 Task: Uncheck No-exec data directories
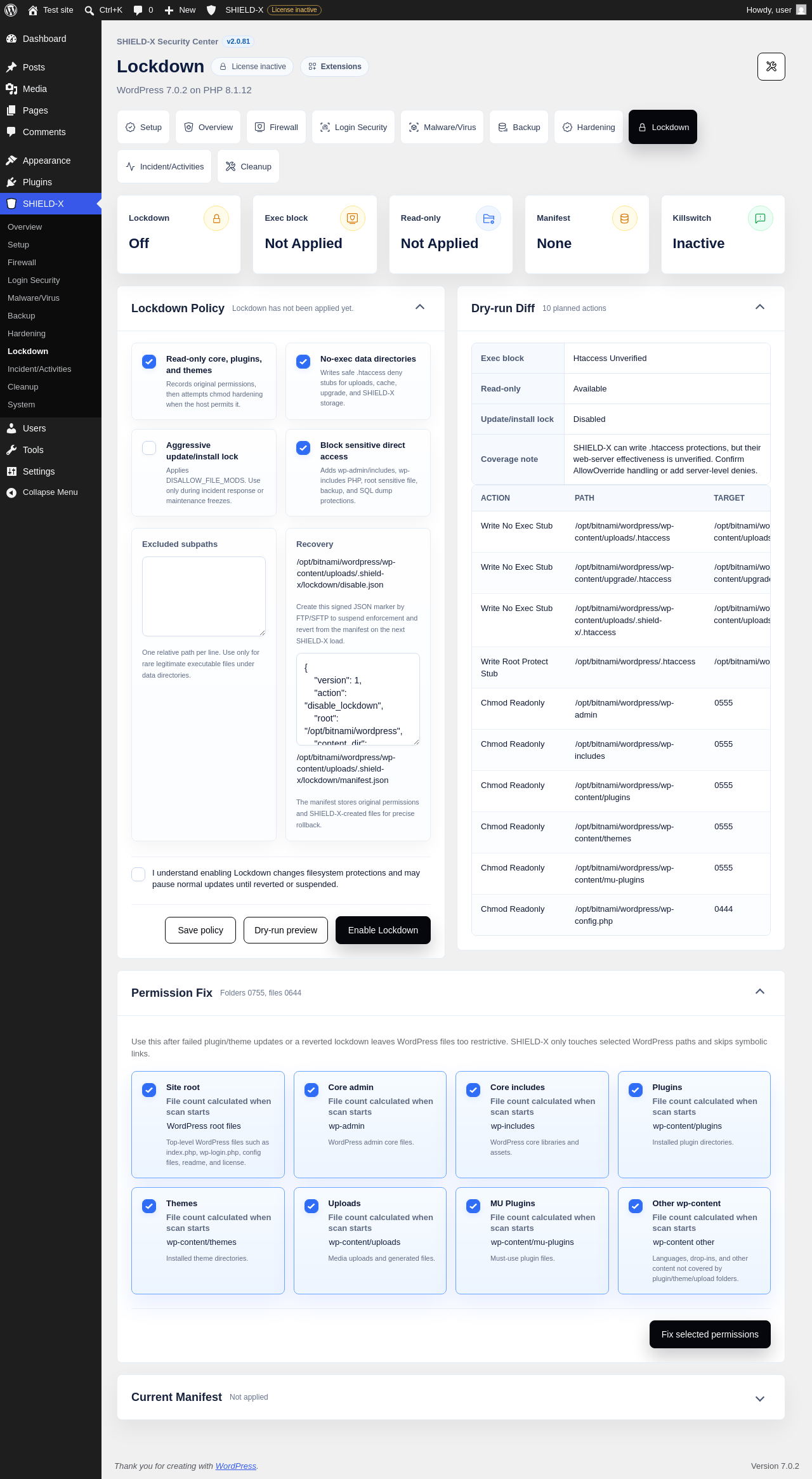(x=303, y=362)
